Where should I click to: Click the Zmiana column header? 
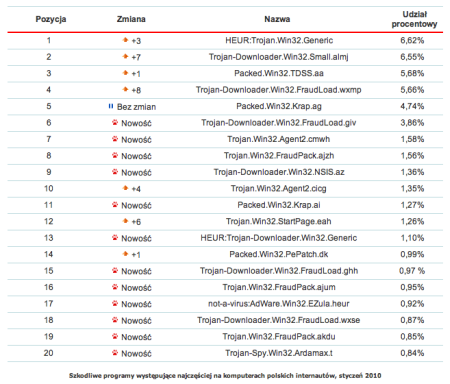131,19
